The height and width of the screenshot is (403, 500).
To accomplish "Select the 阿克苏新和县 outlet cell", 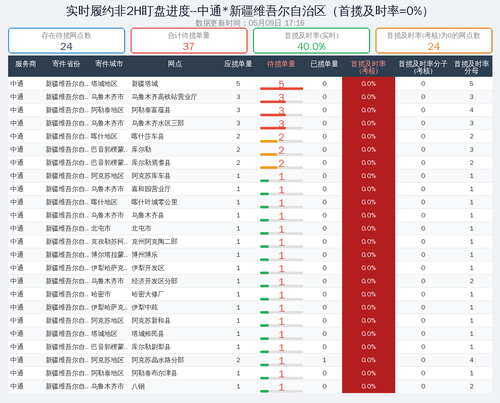I will tap(151, 321).
